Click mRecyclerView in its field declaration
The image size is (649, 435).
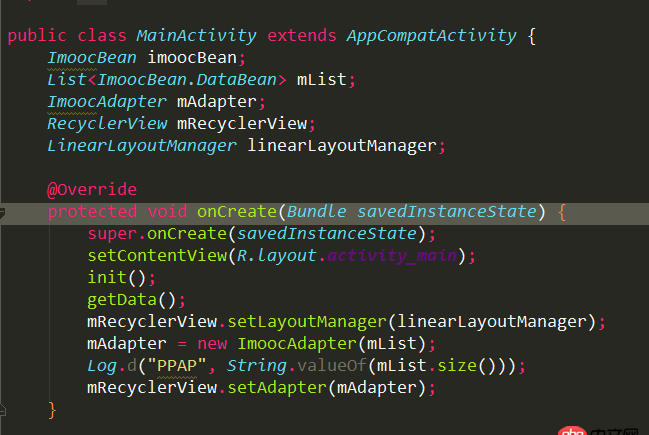pyautogui.click(x=242, y=123)
